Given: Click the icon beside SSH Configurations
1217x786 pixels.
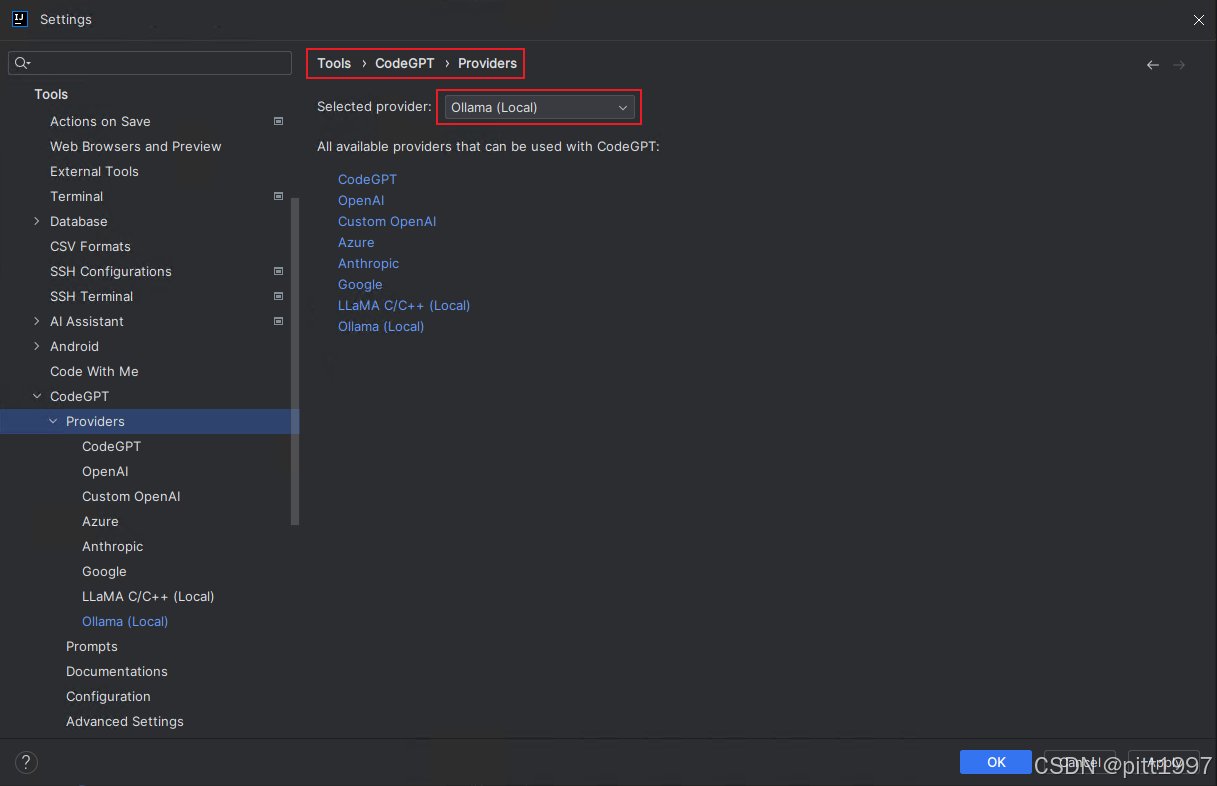Looking at the screenshot, I should (278, 271).
